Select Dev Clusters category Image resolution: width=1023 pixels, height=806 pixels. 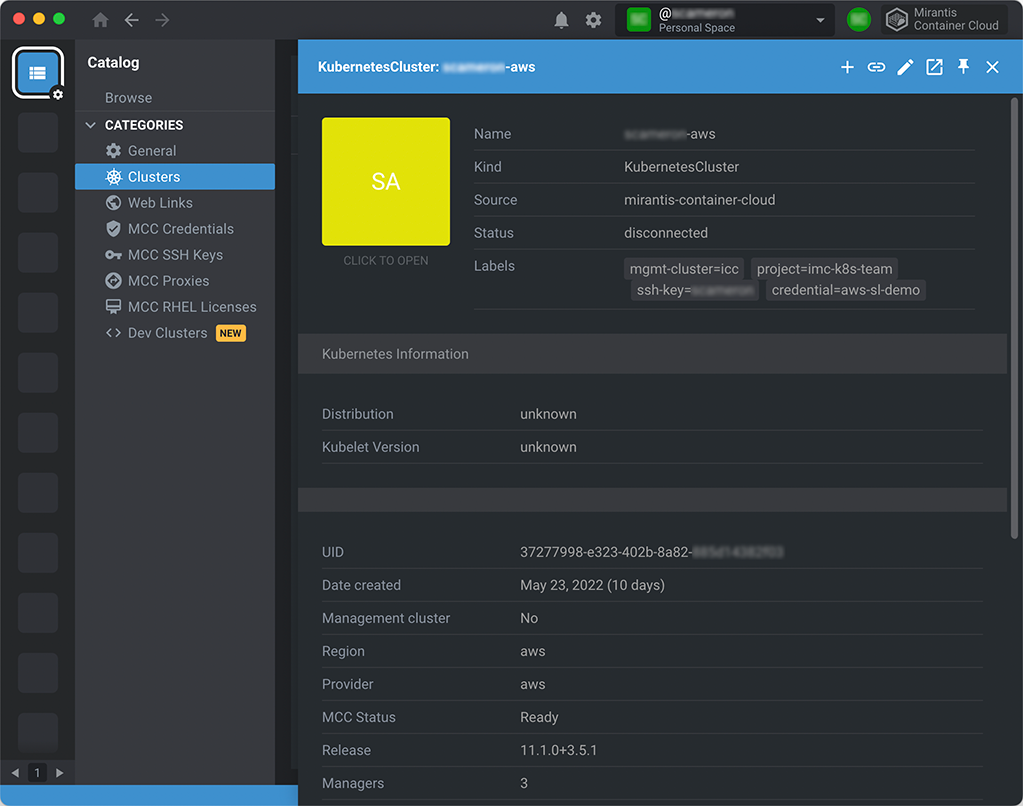[175, 333]
